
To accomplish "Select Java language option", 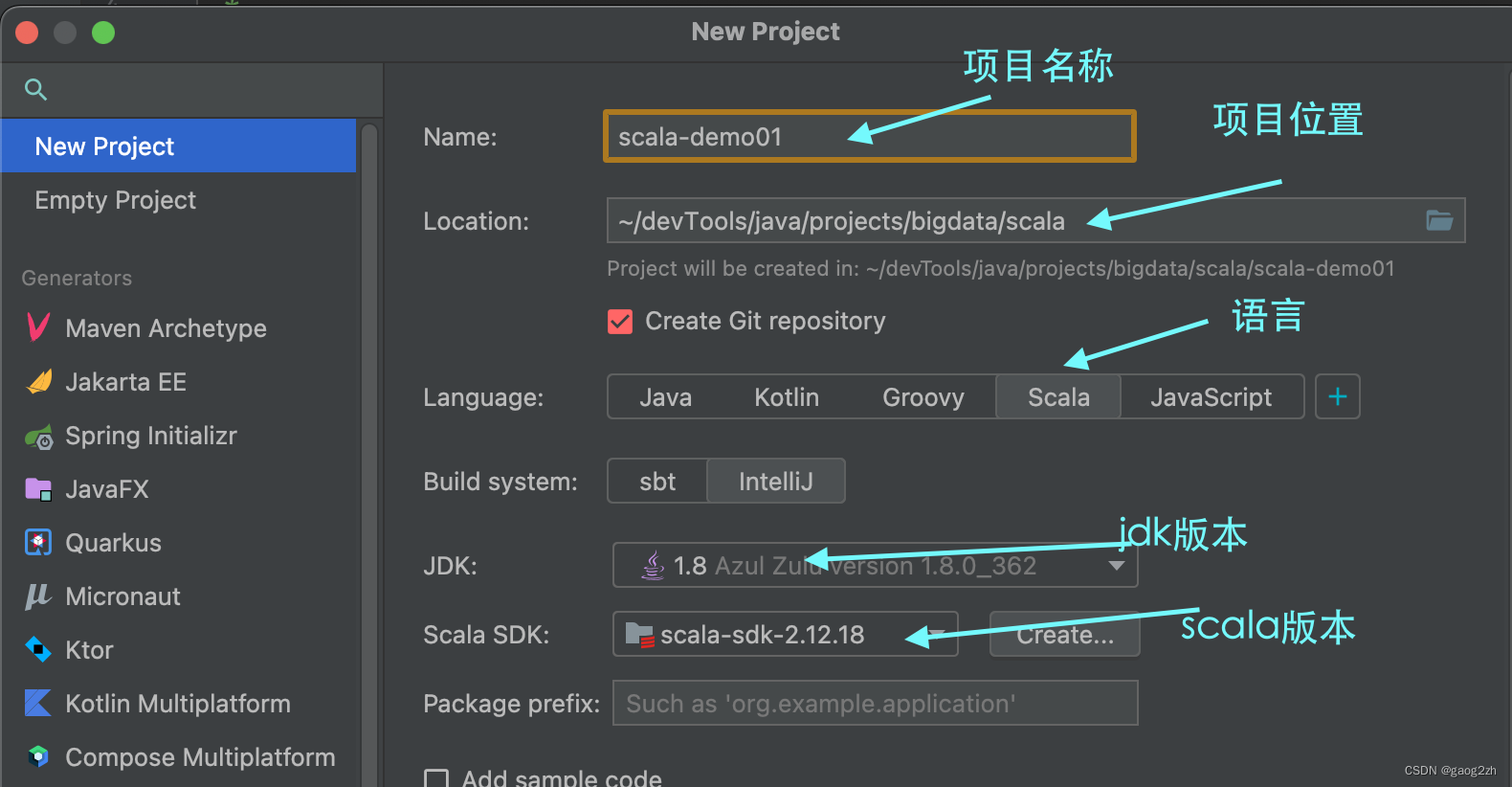I will [665, 397].
